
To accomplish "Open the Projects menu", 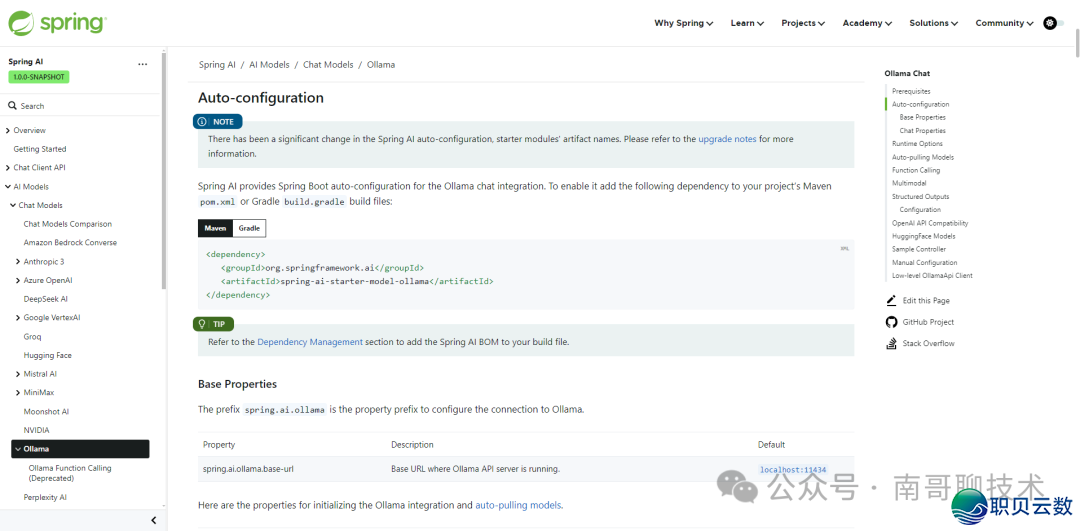I will (803, 23).
